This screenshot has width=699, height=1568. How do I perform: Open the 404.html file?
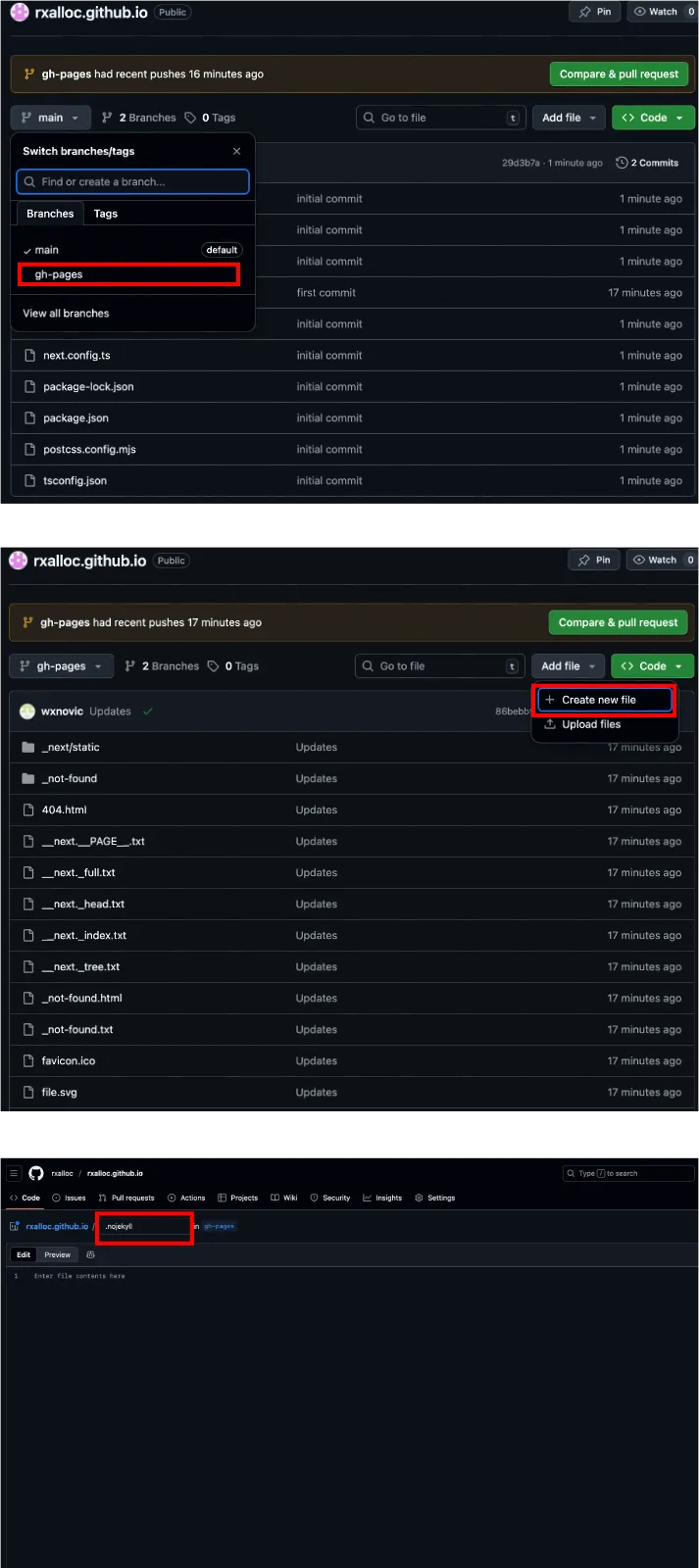64,810
